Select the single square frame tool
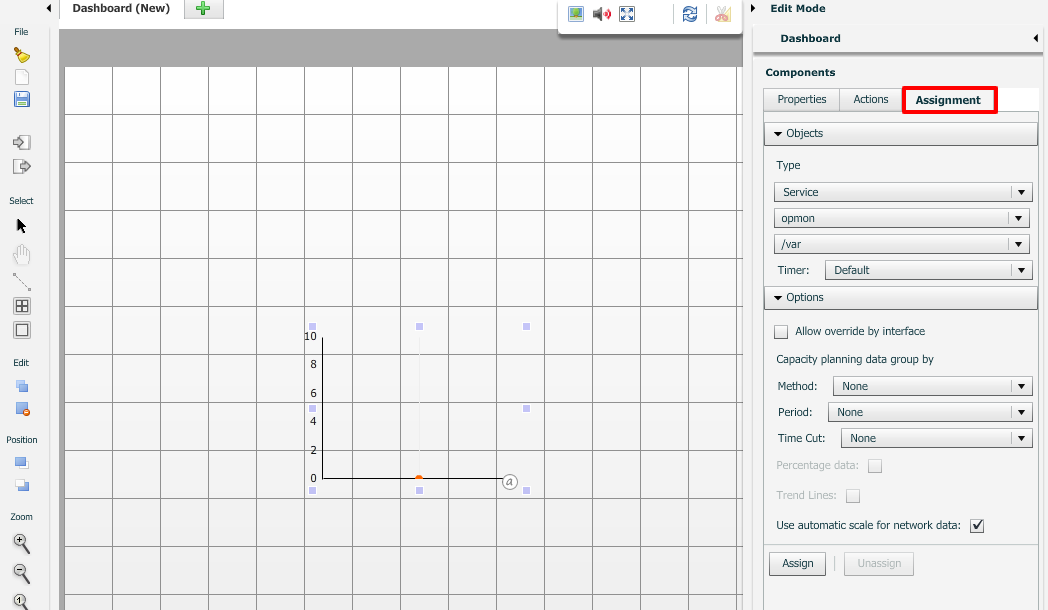This screenshot has width=1048, height=610. (x=21, y=330)
